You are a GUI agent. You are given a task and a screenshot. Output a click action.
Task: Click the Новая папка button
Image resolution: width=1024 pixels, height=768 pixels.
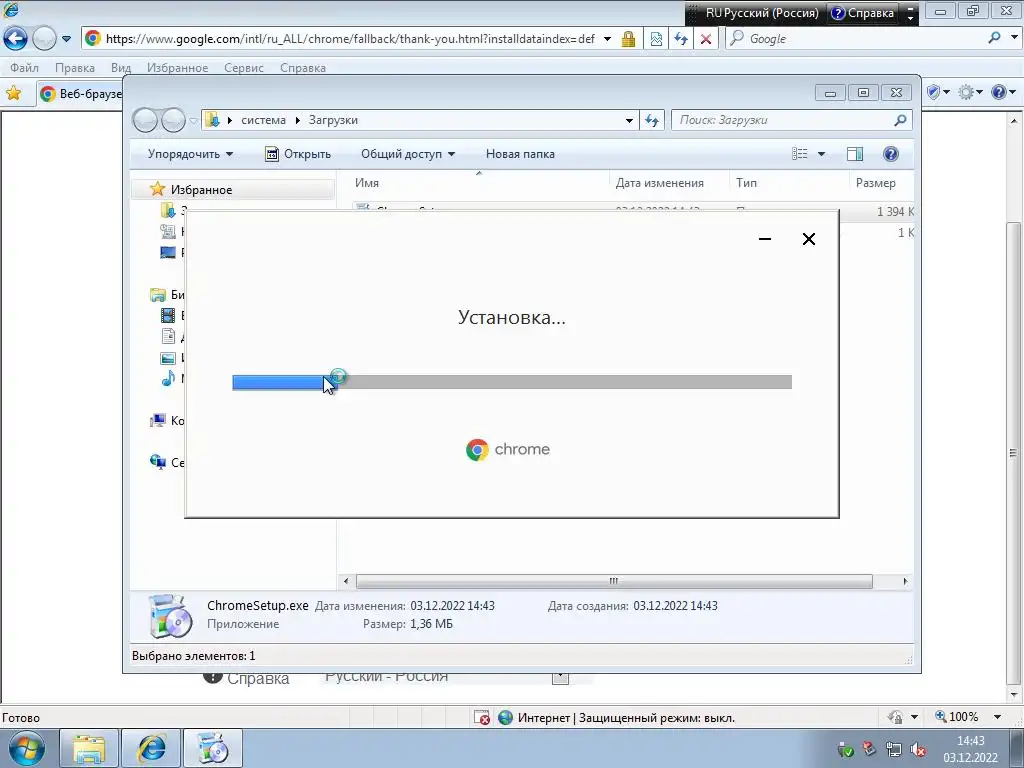(x=520, y=154)
